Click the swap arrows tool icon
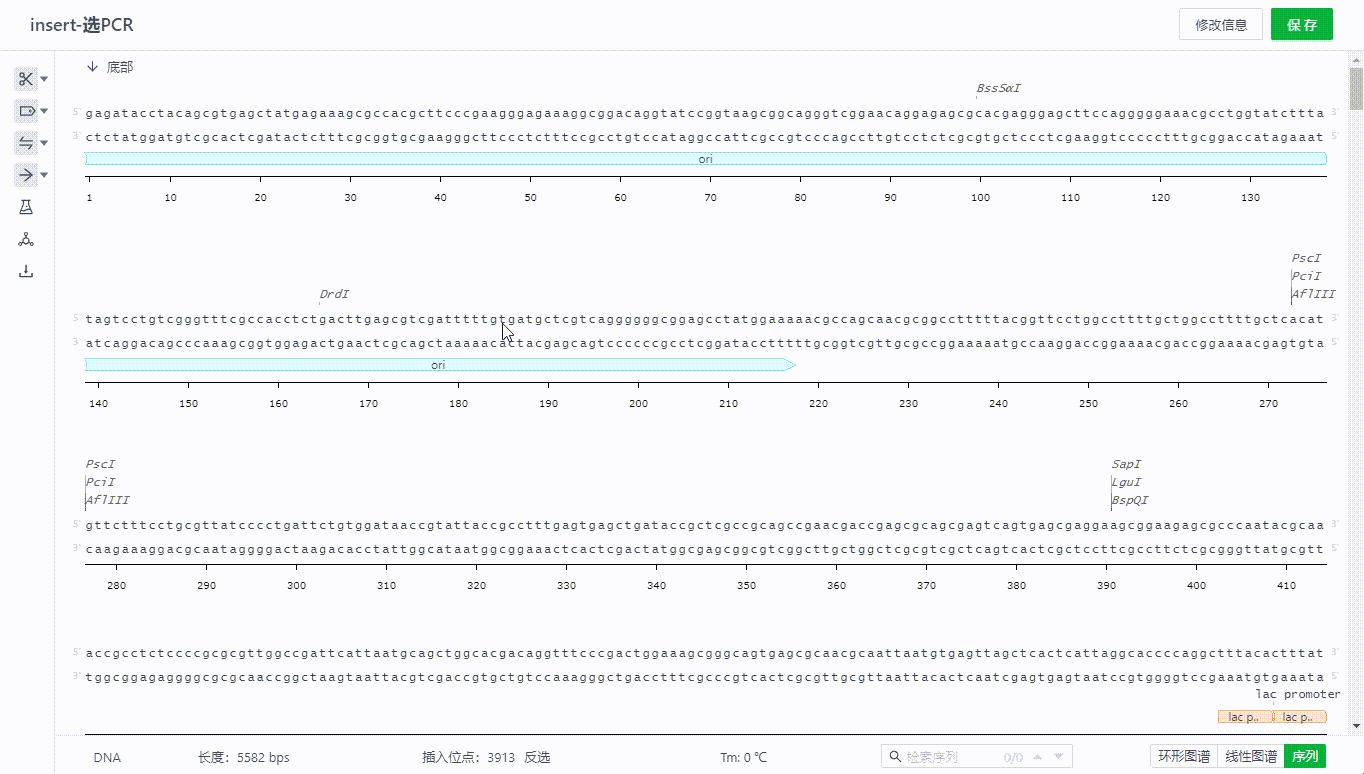This screenshot has width=1364, height=774. pos(26,143)
